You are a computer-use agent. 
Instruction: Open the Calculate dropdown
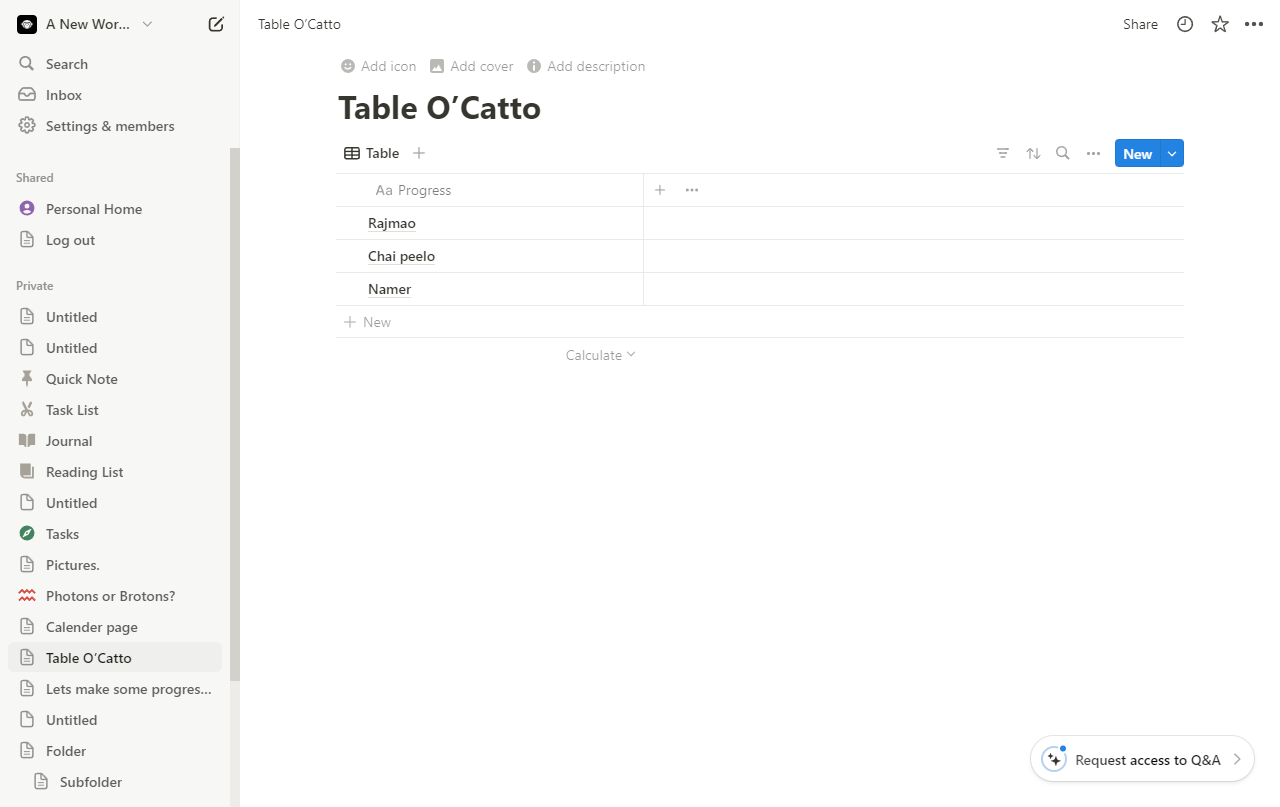[600, 355]
